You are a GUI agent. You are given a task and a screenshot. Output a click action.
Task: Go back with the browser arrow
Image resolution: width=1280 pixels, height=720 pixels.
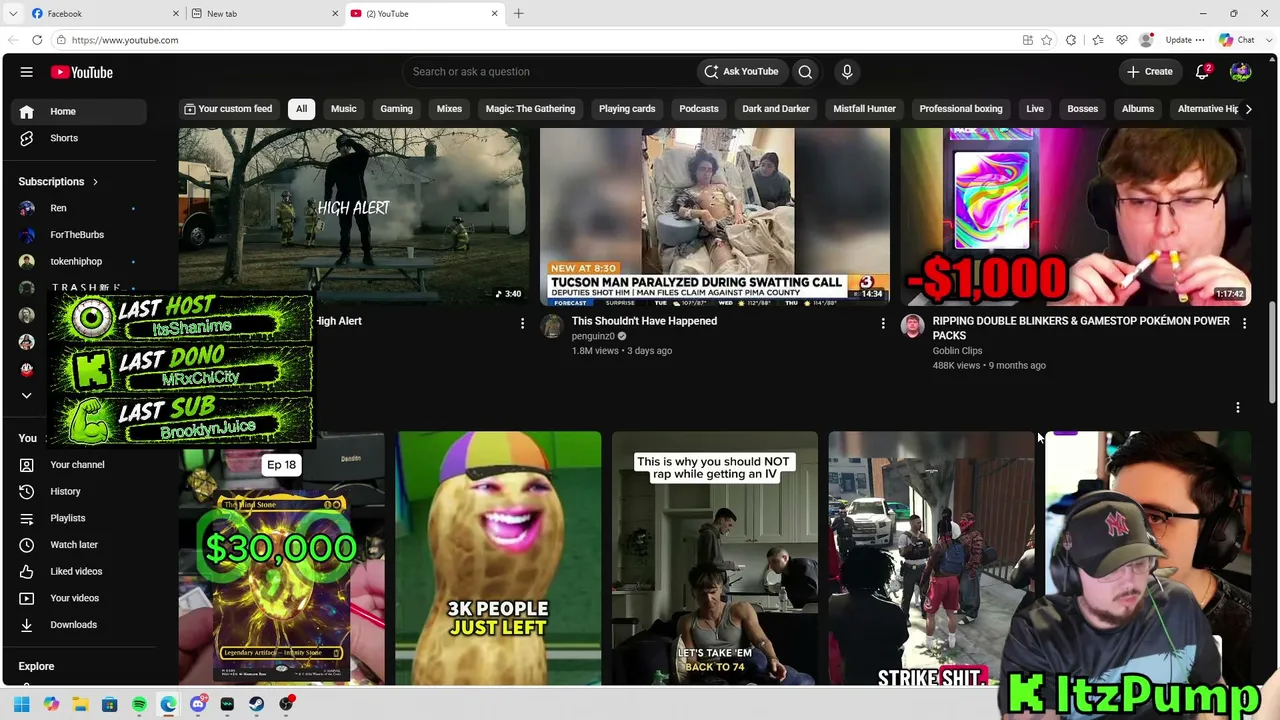12,40
